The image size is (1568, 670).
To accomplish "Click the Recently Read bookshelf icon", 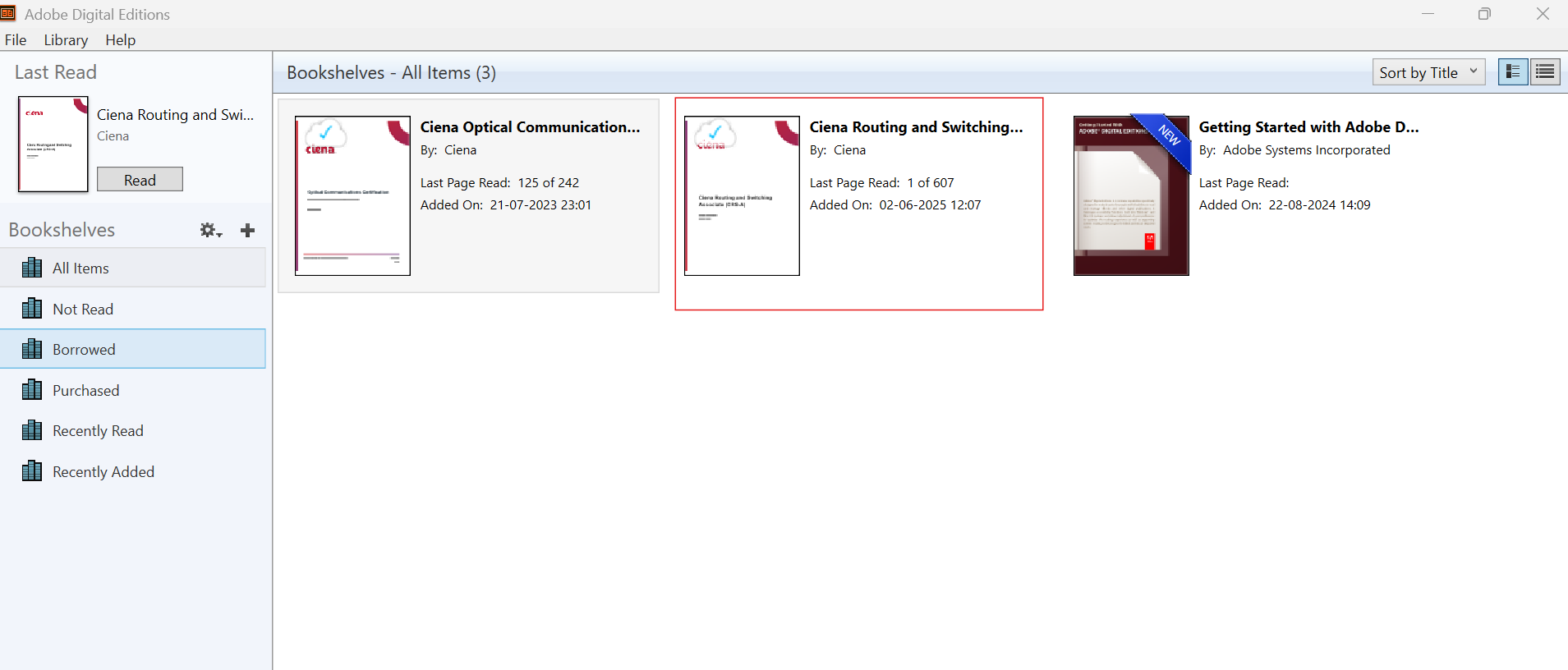I will pyautogui.click(x=32, y=430).
